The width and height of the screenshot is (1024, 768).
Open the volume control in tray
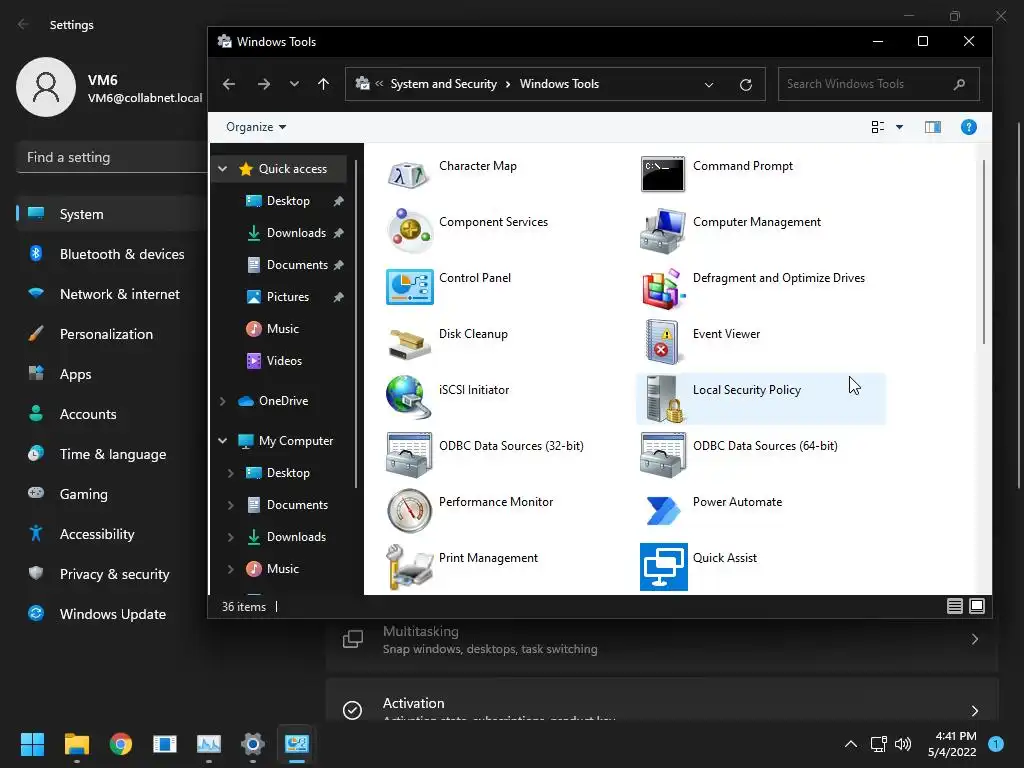[903, 744]
